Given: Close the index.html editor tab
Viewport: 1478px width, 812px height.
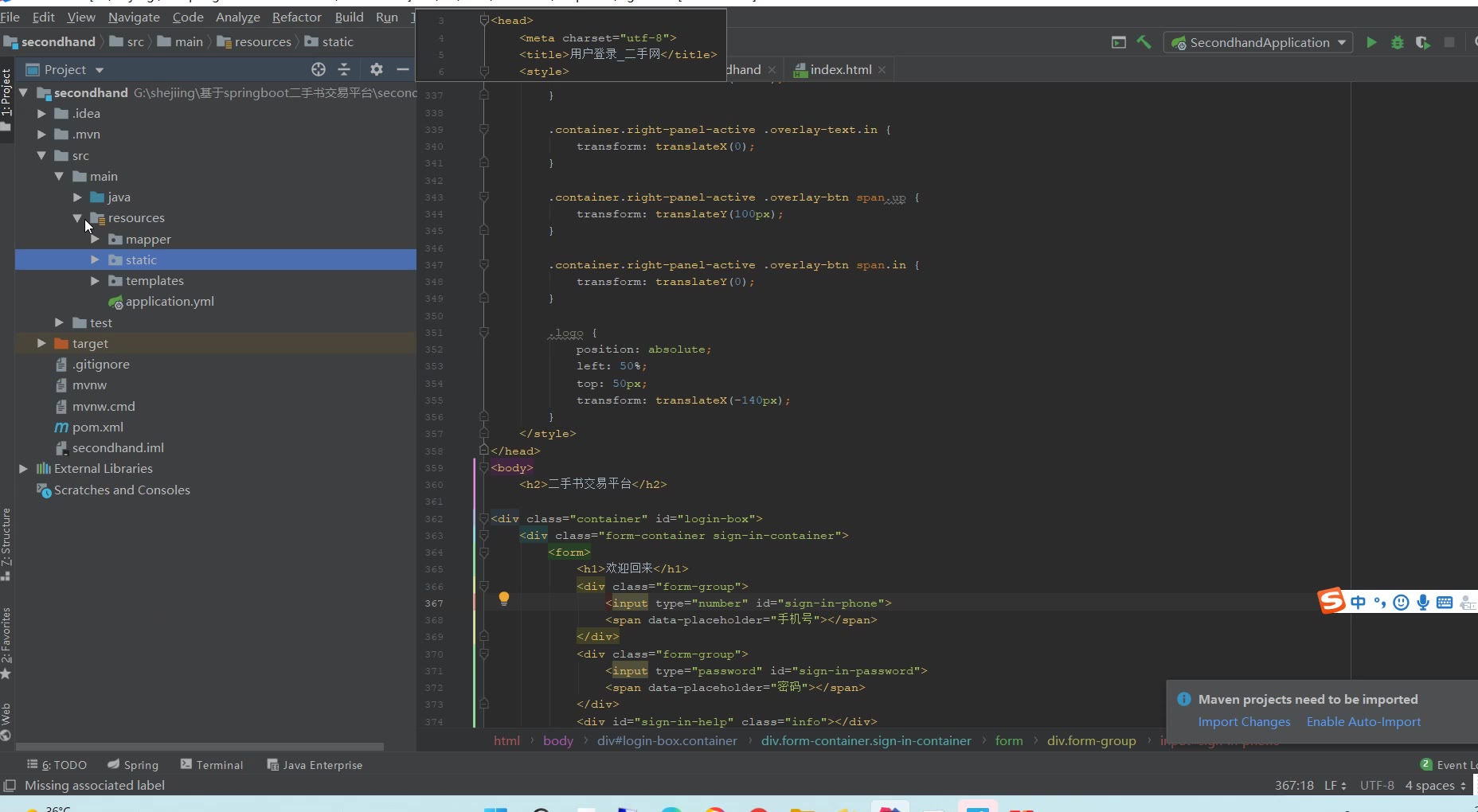Looking at the screenshot, I should [x=882, y=70].
